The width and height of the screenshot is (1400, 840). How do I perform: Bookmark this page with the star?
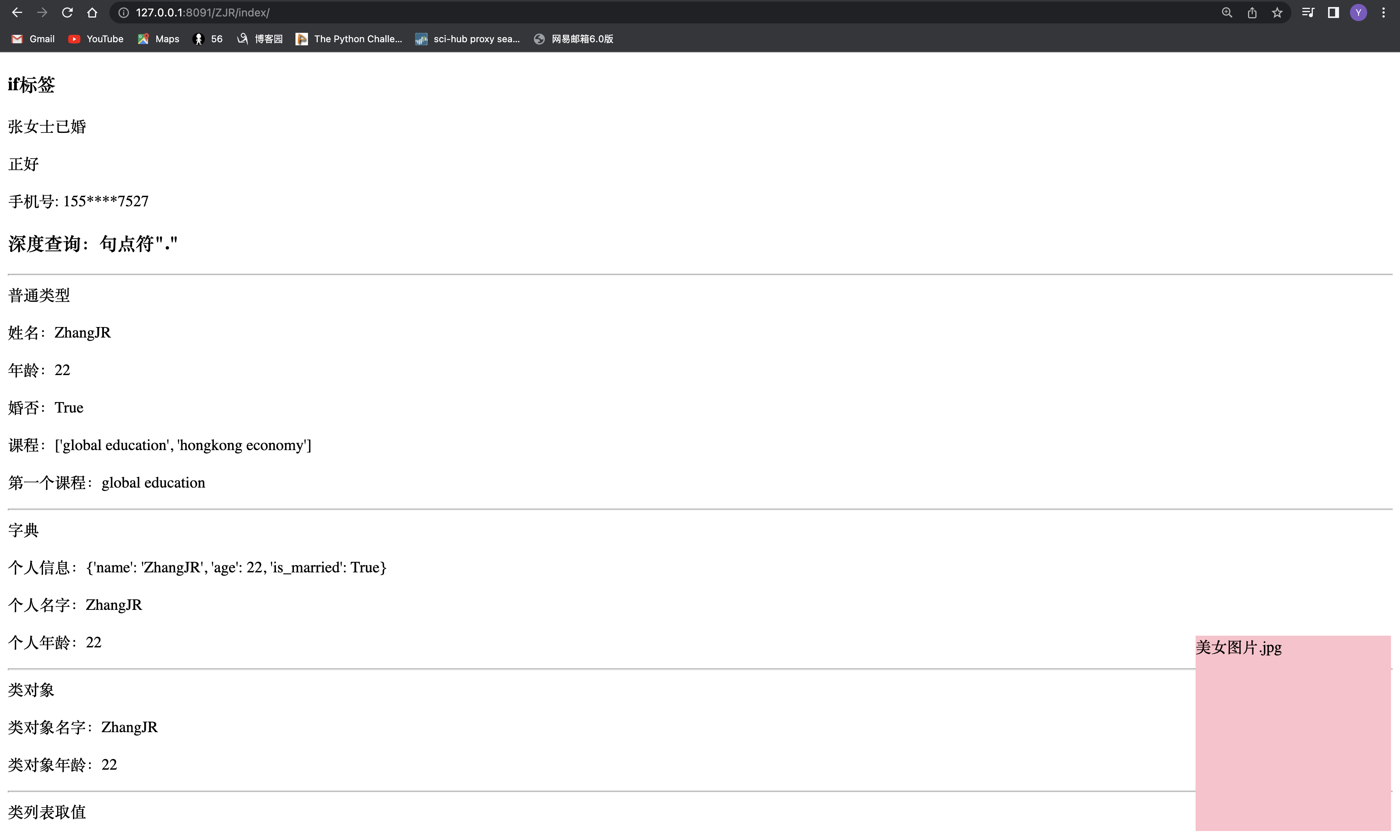point(1277,13)
